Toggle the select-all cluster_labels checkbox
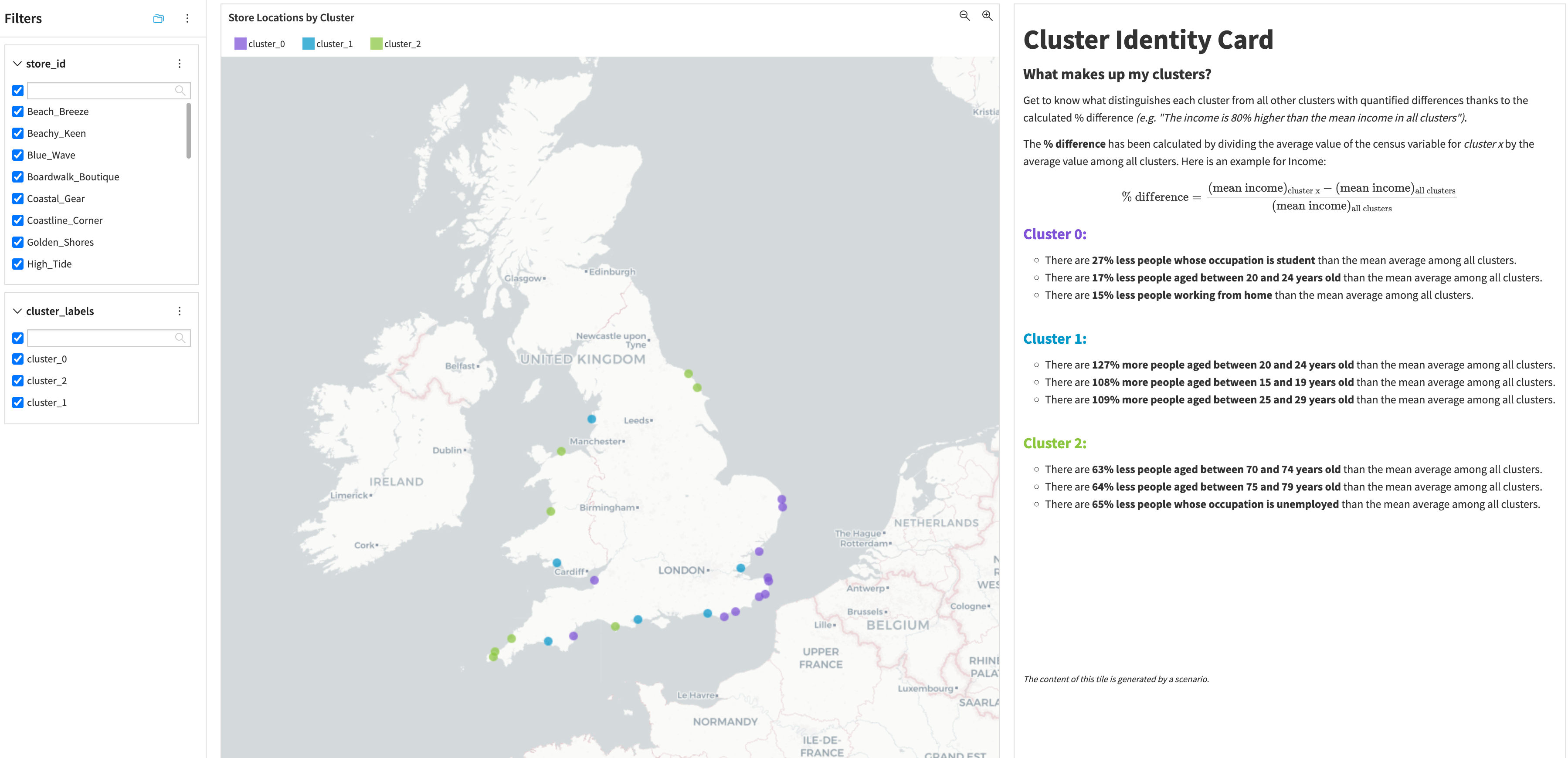 pyautogui.click(x=18, y=338)
